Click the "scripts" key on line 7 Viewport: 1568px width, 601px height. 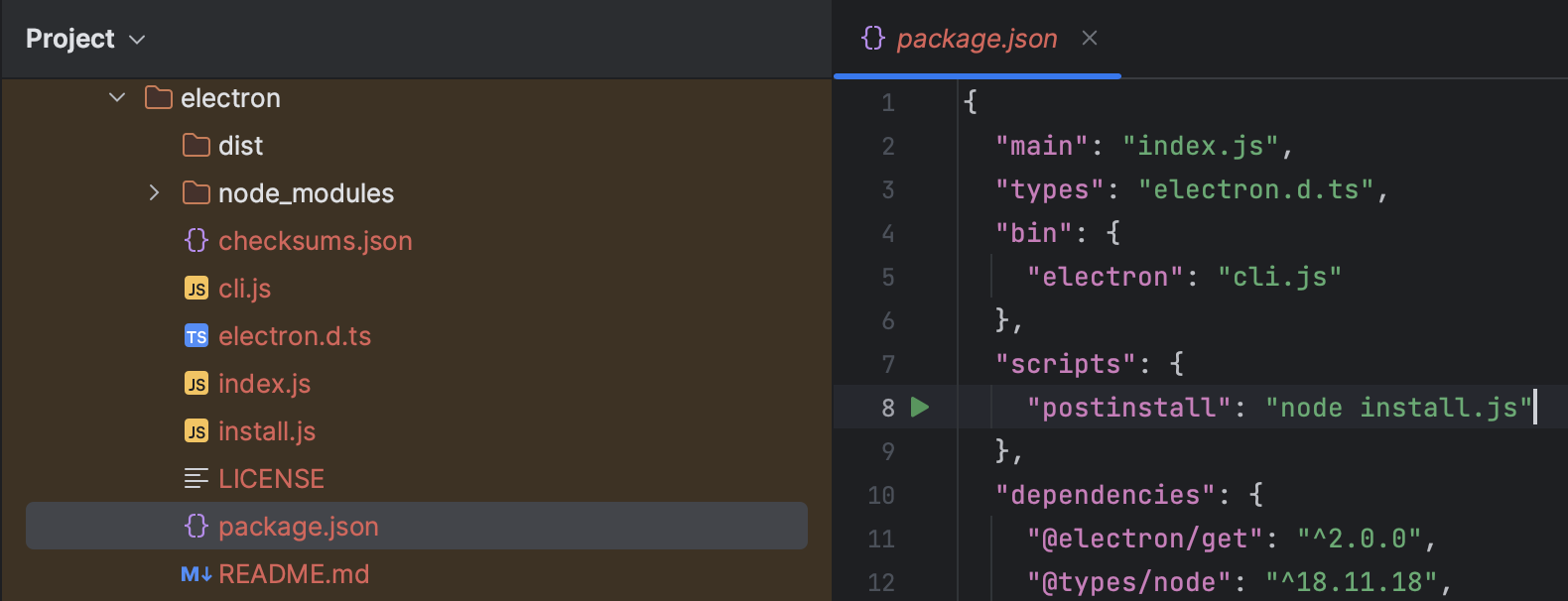click(1066, 364)
